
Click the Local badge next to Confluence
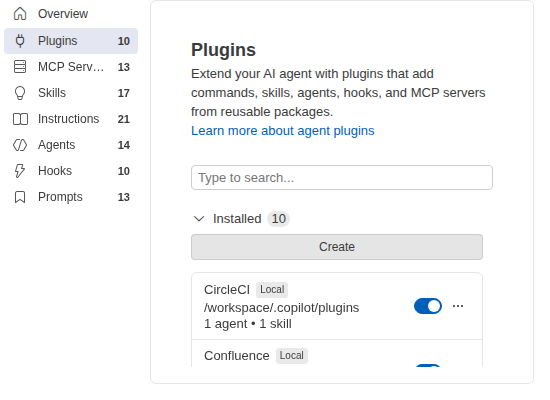(x=292, y=356)
